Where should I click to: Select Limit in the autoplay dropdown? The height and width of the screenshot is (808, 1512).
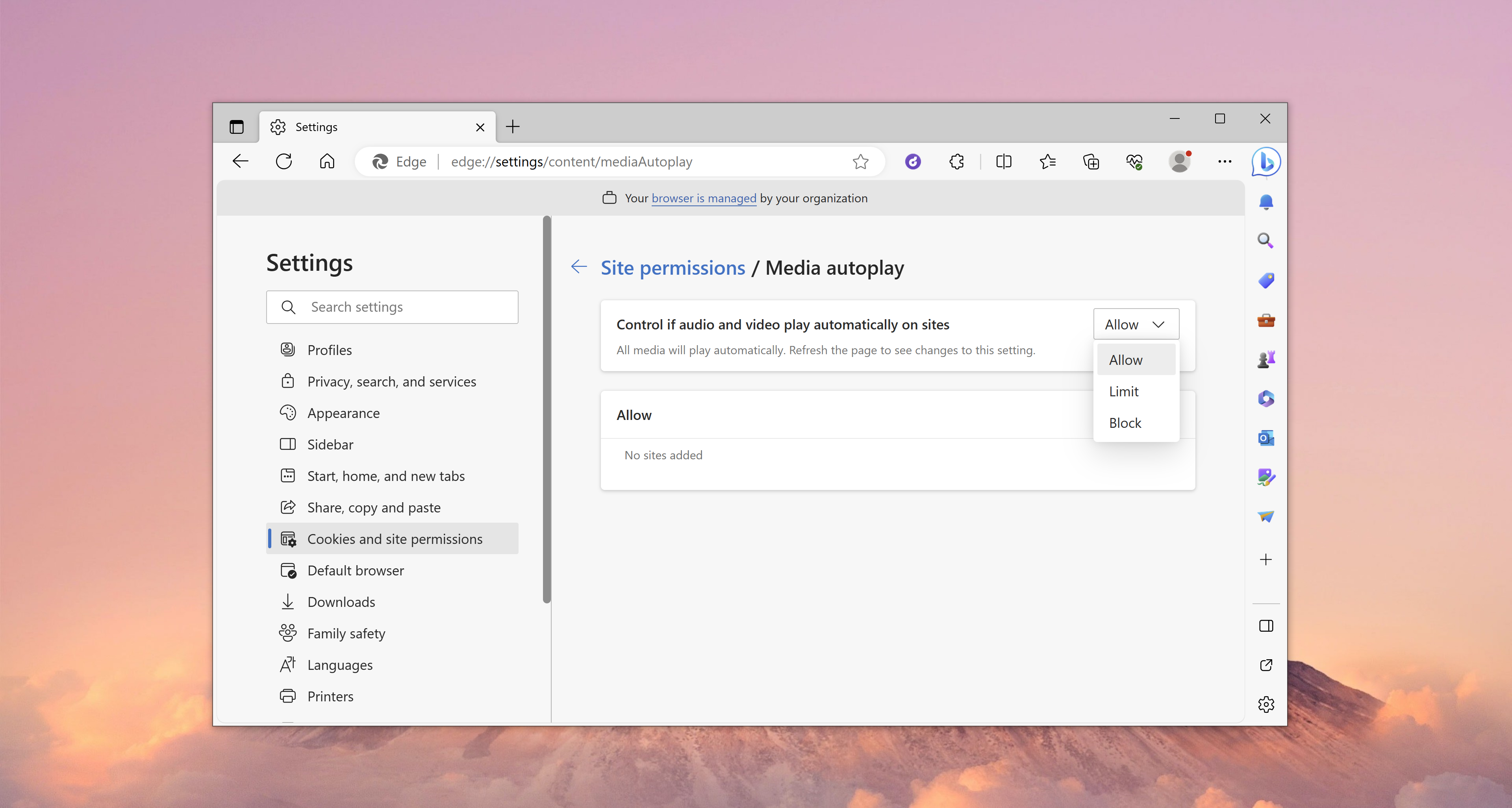pyautogui.click(x=1123, y=391)
